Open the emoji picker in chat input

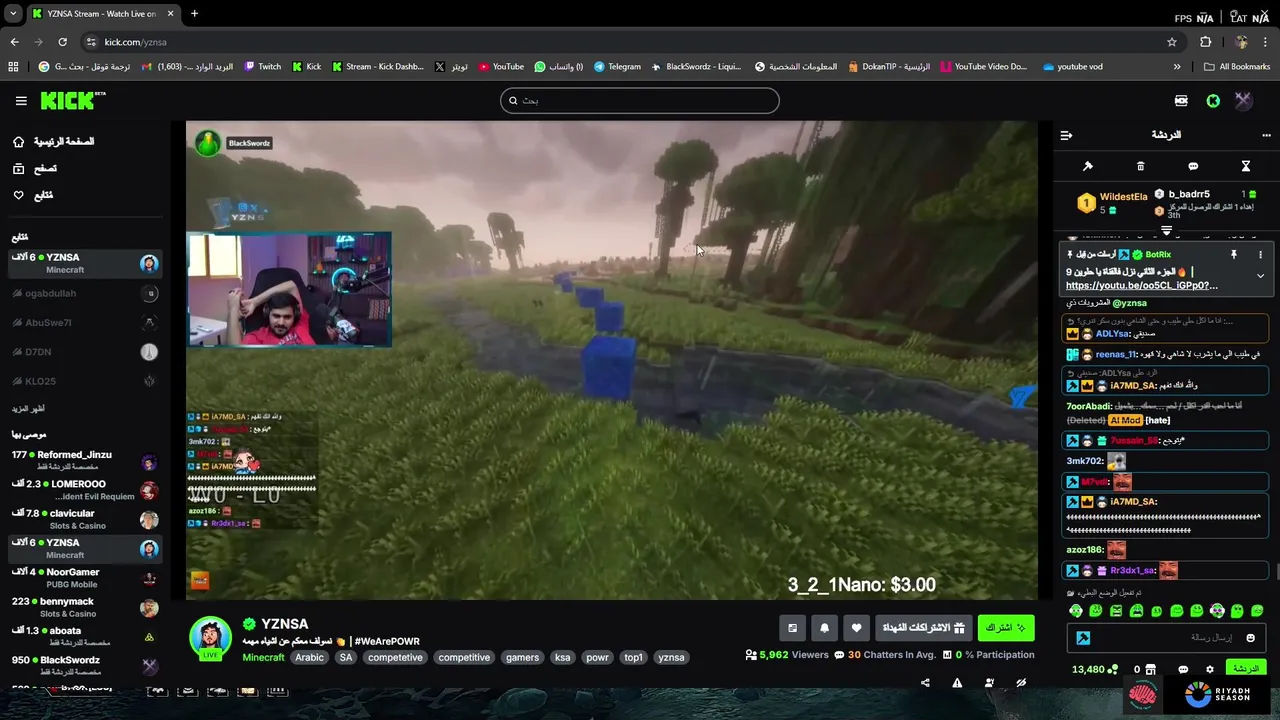click(1250, 638)
